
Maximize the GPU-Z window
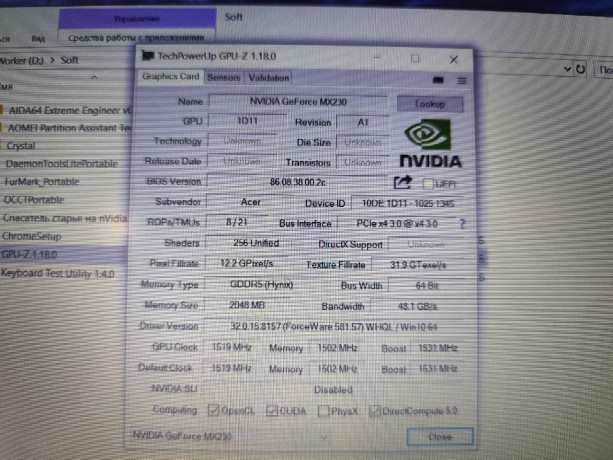[415, 59]
